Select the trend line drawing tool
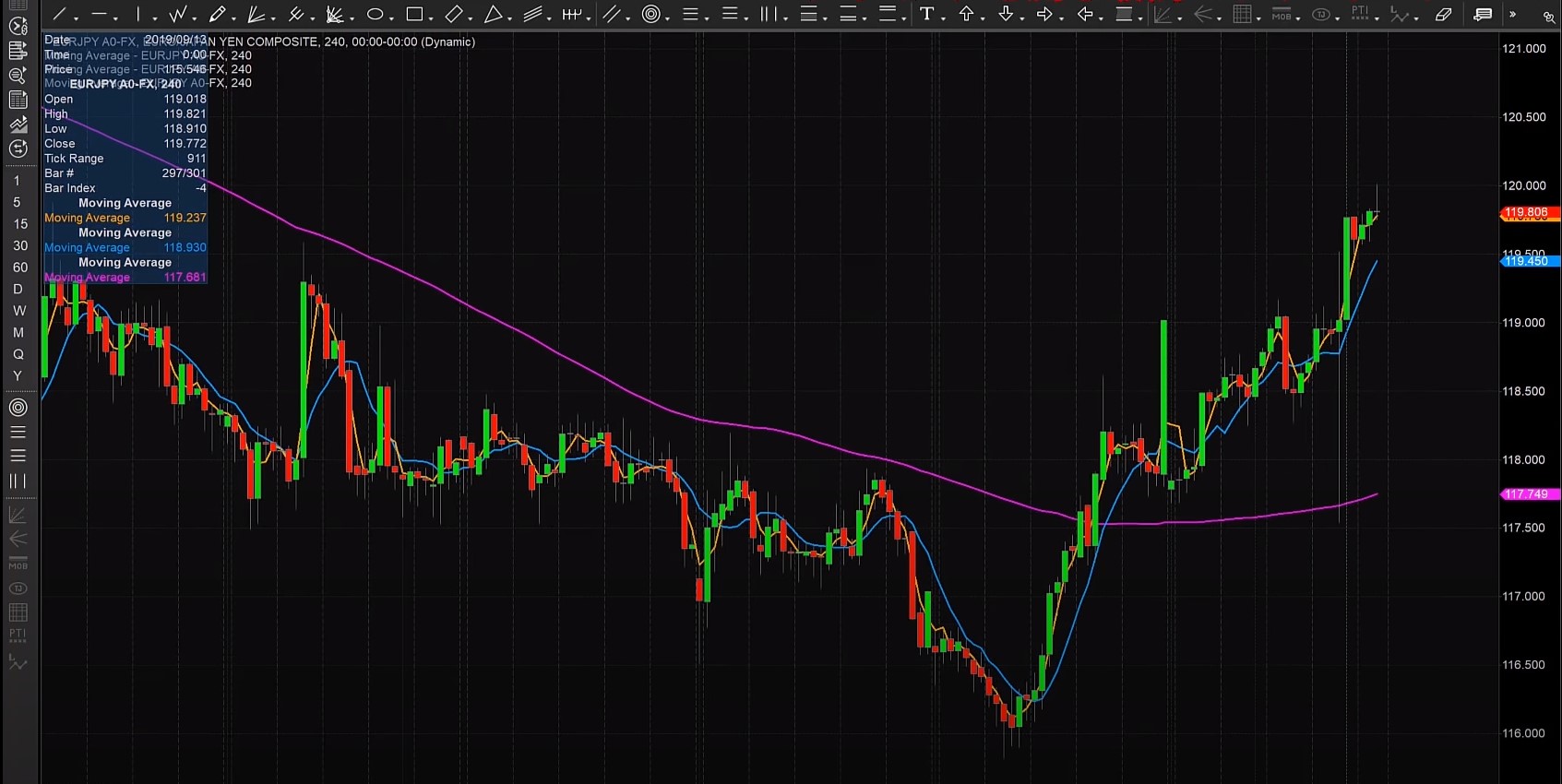This screenshot has height=784, width=1562. tap(60, 14)
